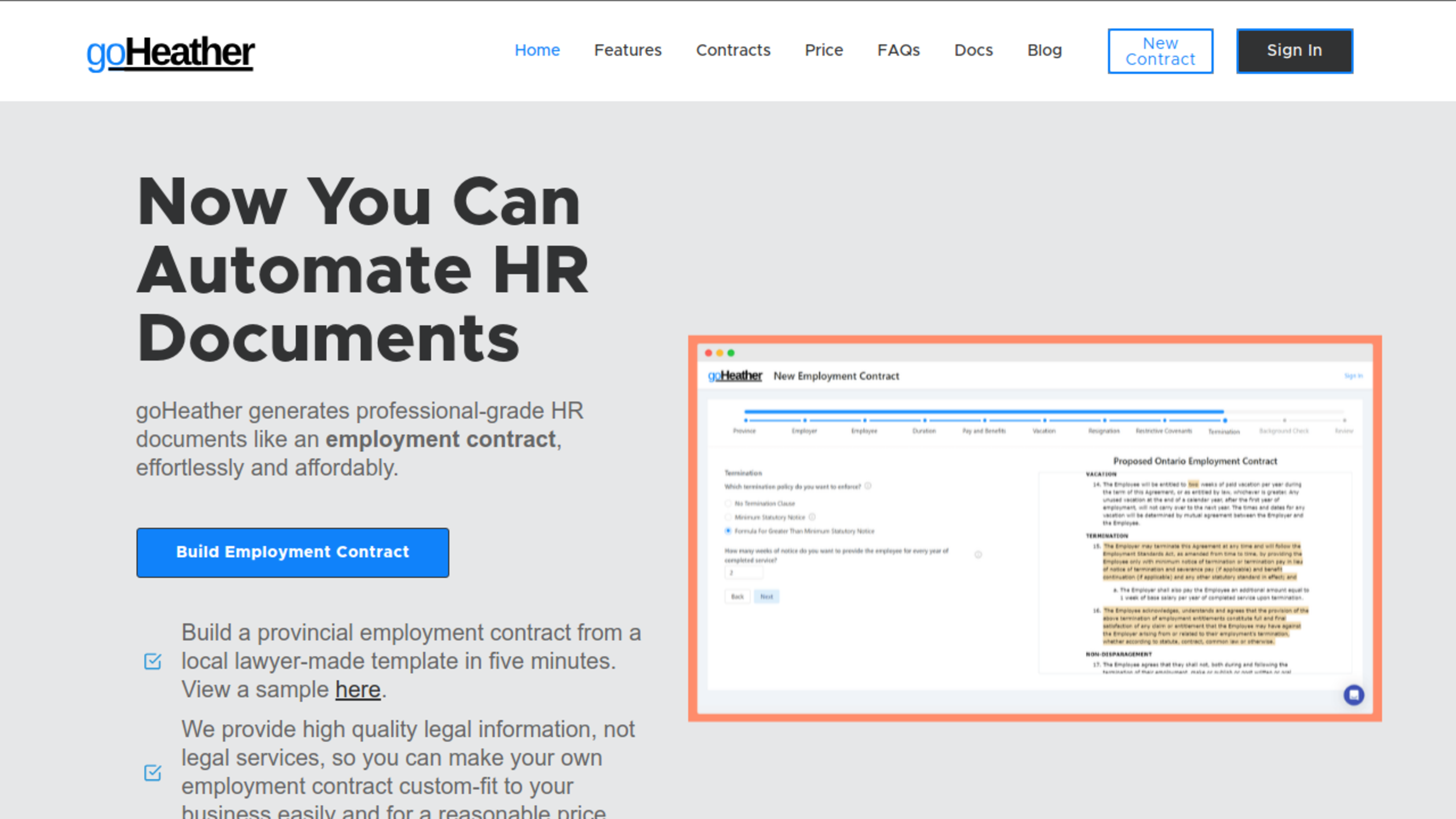This screenshot has height=819, width=1456.
Task: Select the No Termination Clause radio button
Action: tap(728, 502)
